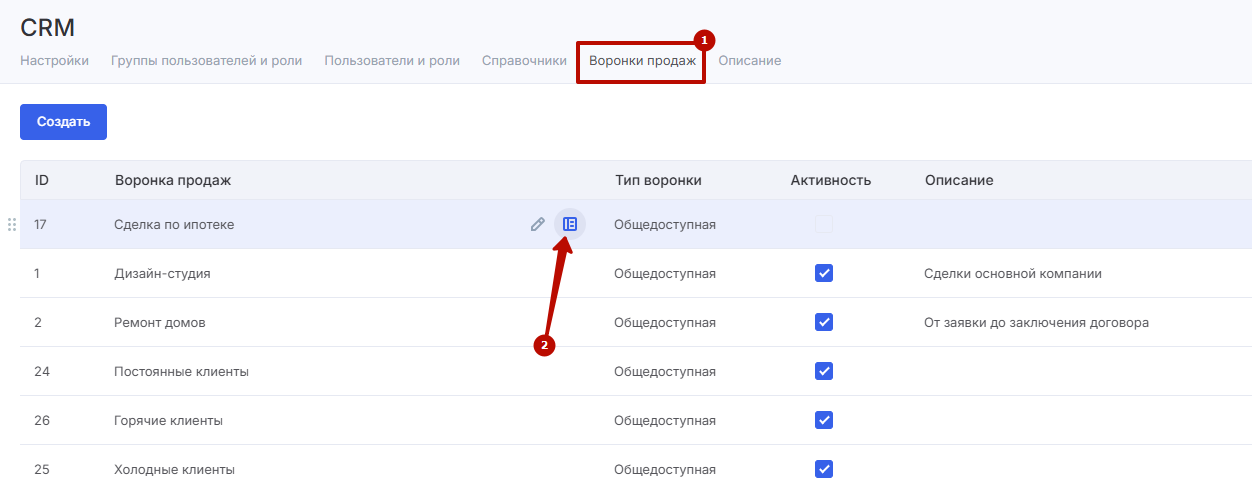1252x493 pixels.
Task: Click the Ремонт домов funnel name
Action: tap(160, 323)
